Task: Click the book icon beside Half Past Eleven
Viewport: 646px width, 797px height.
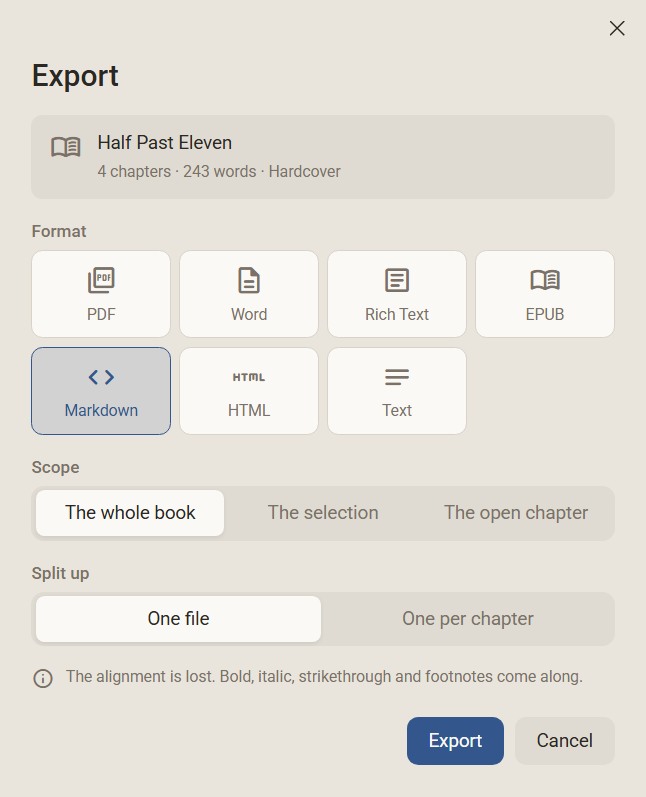Action: (66, 147)
